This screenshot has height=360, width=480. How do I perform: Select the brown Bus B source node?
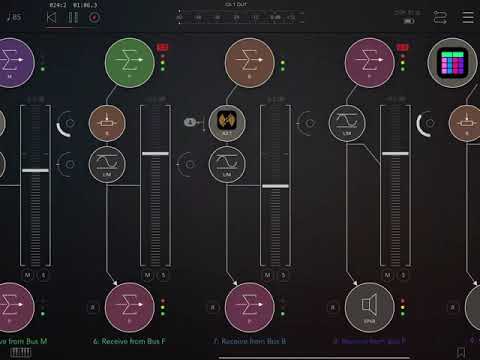coord(250,63)
